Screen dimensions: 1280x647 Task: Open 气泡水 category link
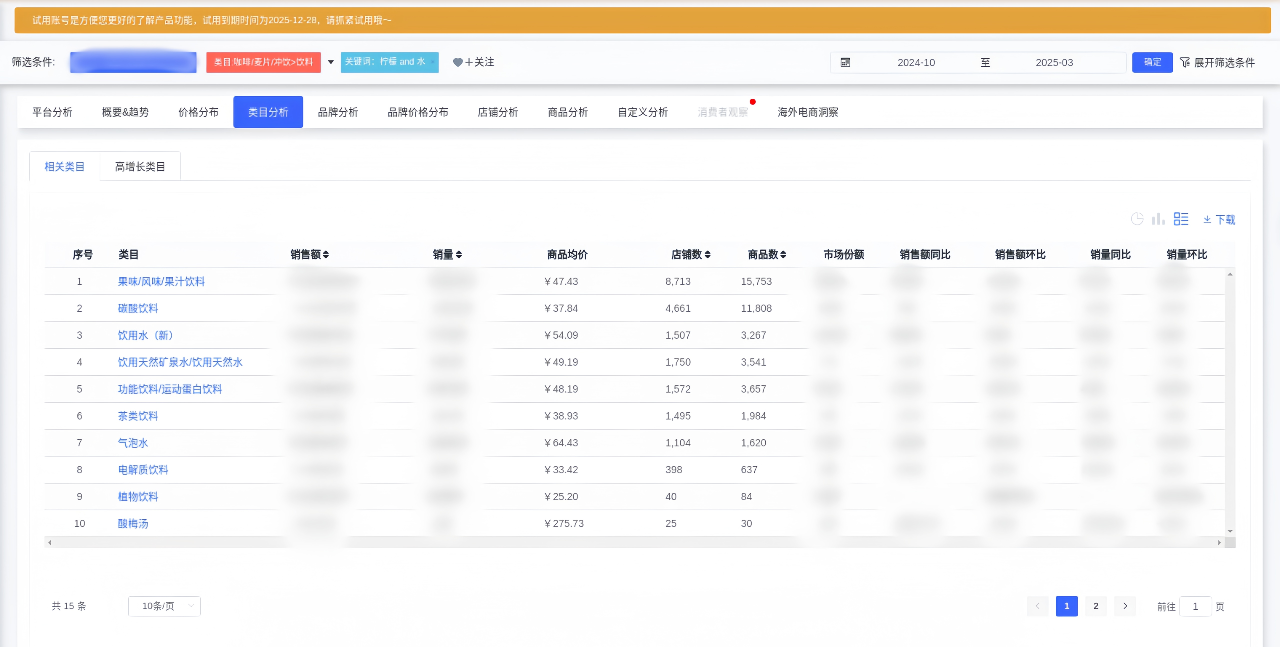[x=133, y=443]
